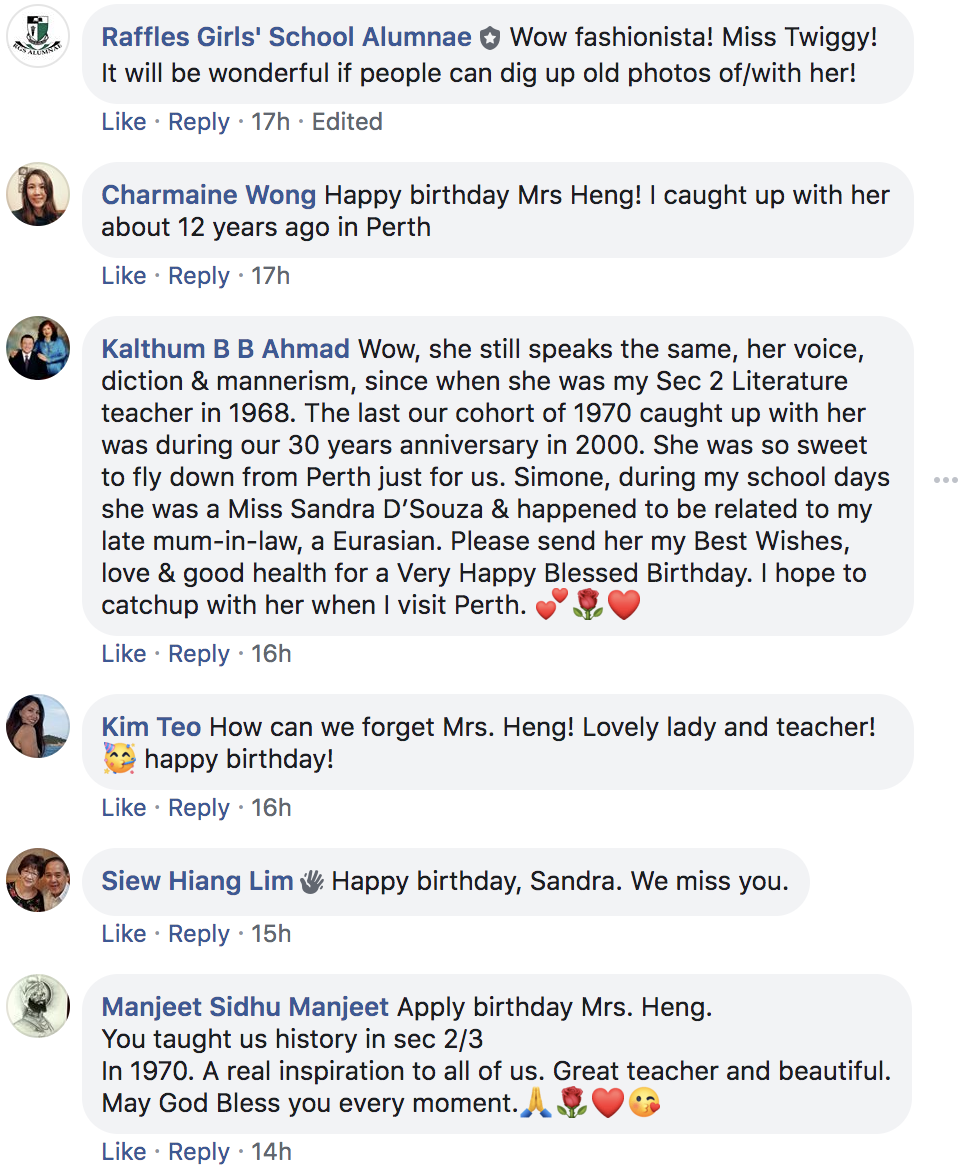Reply to Kalthum B B Ahmad's comment
Screen dimensions: 971x1173
199,654
